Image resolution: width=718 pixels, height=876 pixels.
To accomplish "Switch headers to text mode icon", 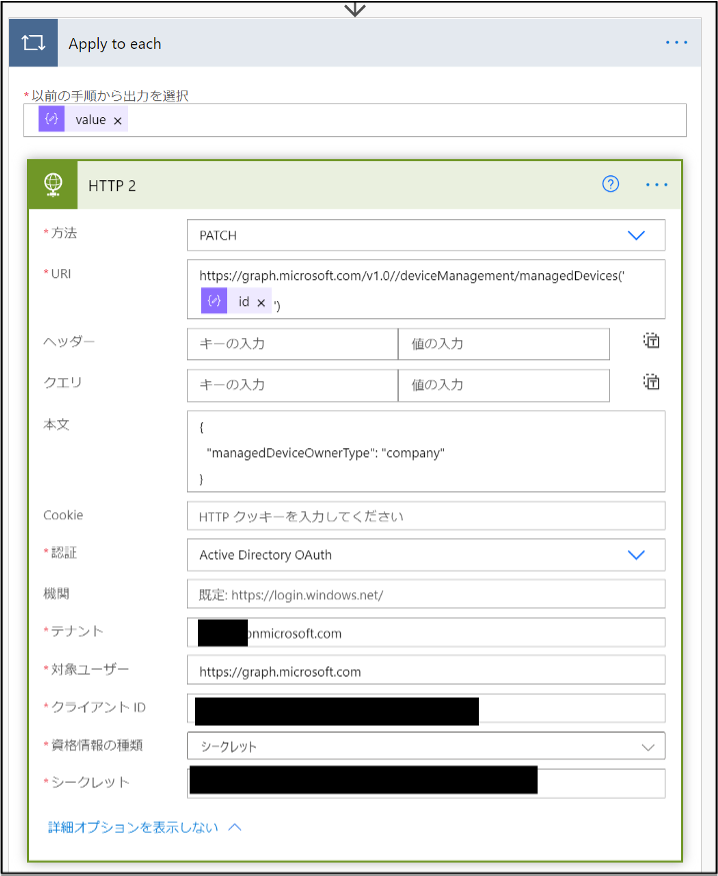I will pos(651,340).
